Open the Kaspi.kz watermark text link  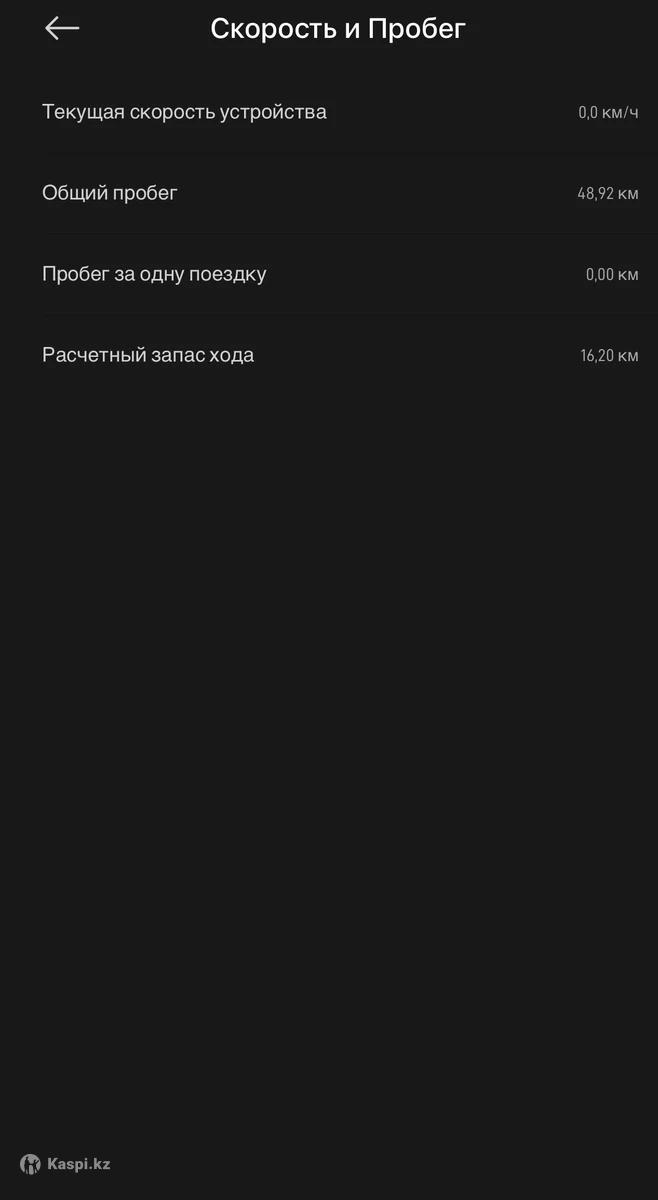[x=79, y=1164]
